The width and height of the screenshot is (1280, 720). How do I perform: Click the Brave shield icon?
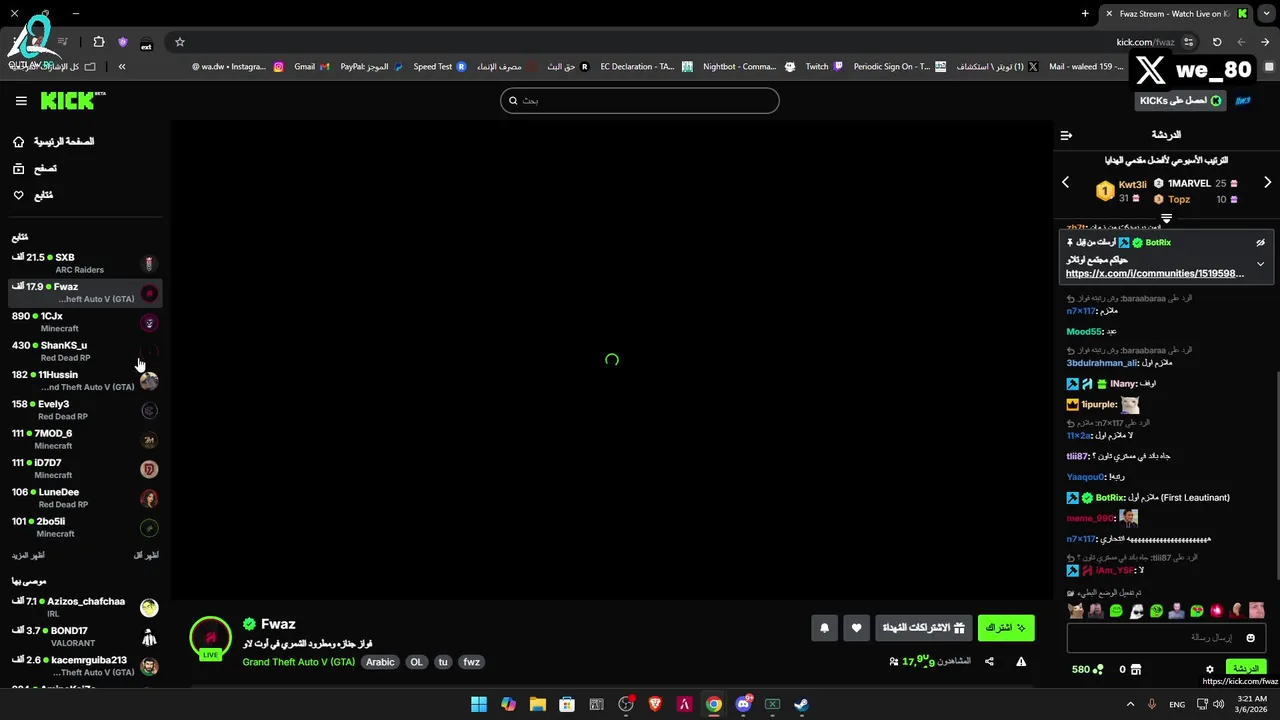coord(123,42)
